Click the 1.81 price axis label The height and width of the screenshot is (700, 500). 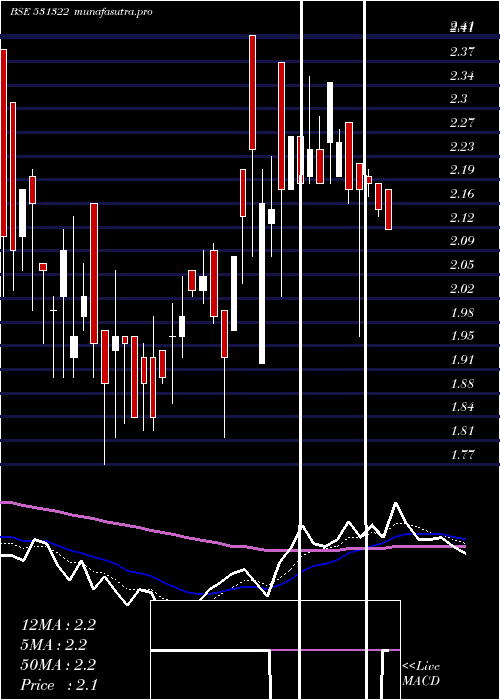(x=462, y=431)
